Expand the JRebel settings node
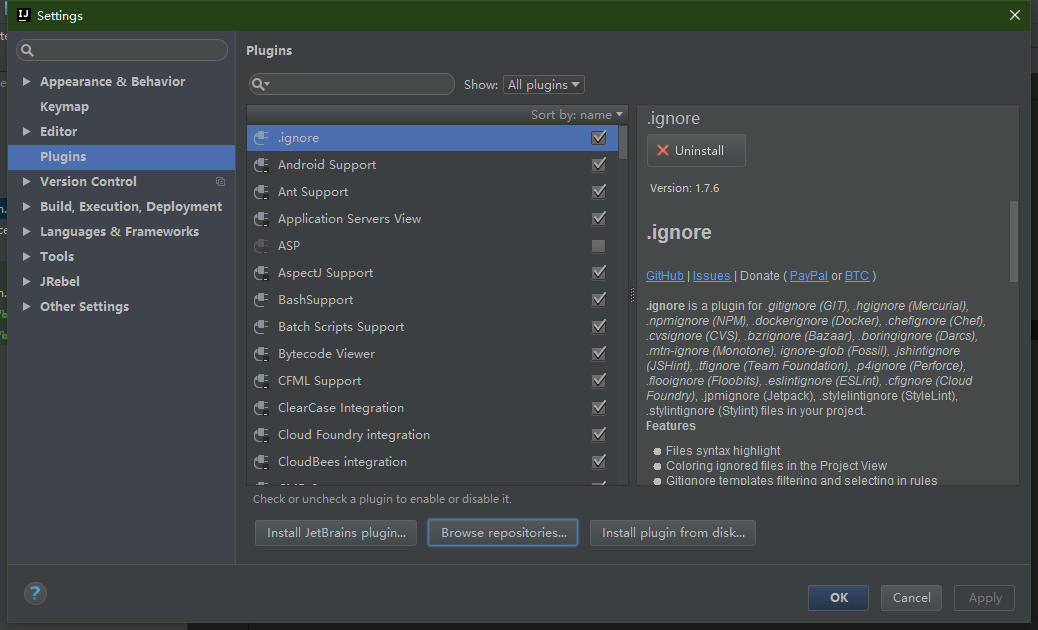This screenshot has height=630, width=1038. (x=26, y=281)
